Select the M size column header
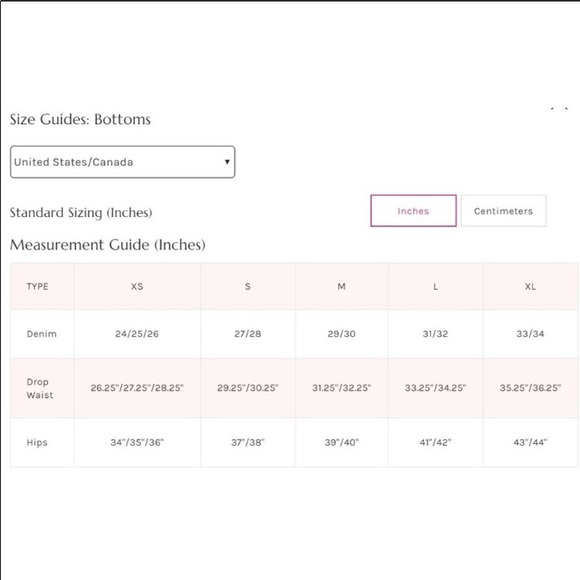Viewport: 580px width, 580px height. point(341,287)
